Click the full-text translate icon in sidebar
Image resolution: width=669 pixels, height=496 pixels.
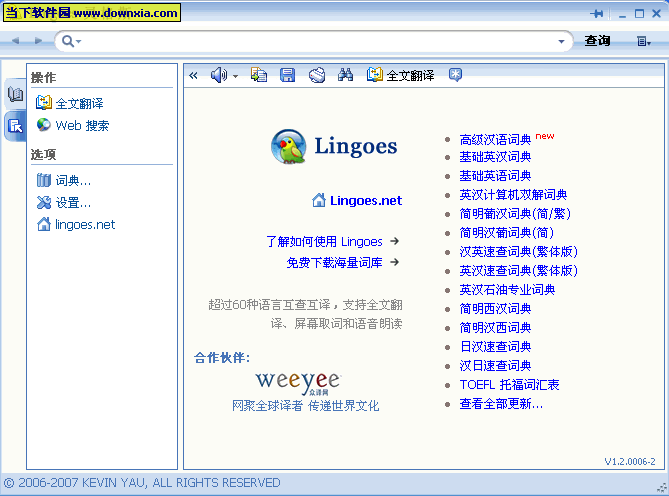(x=44, y=102)
